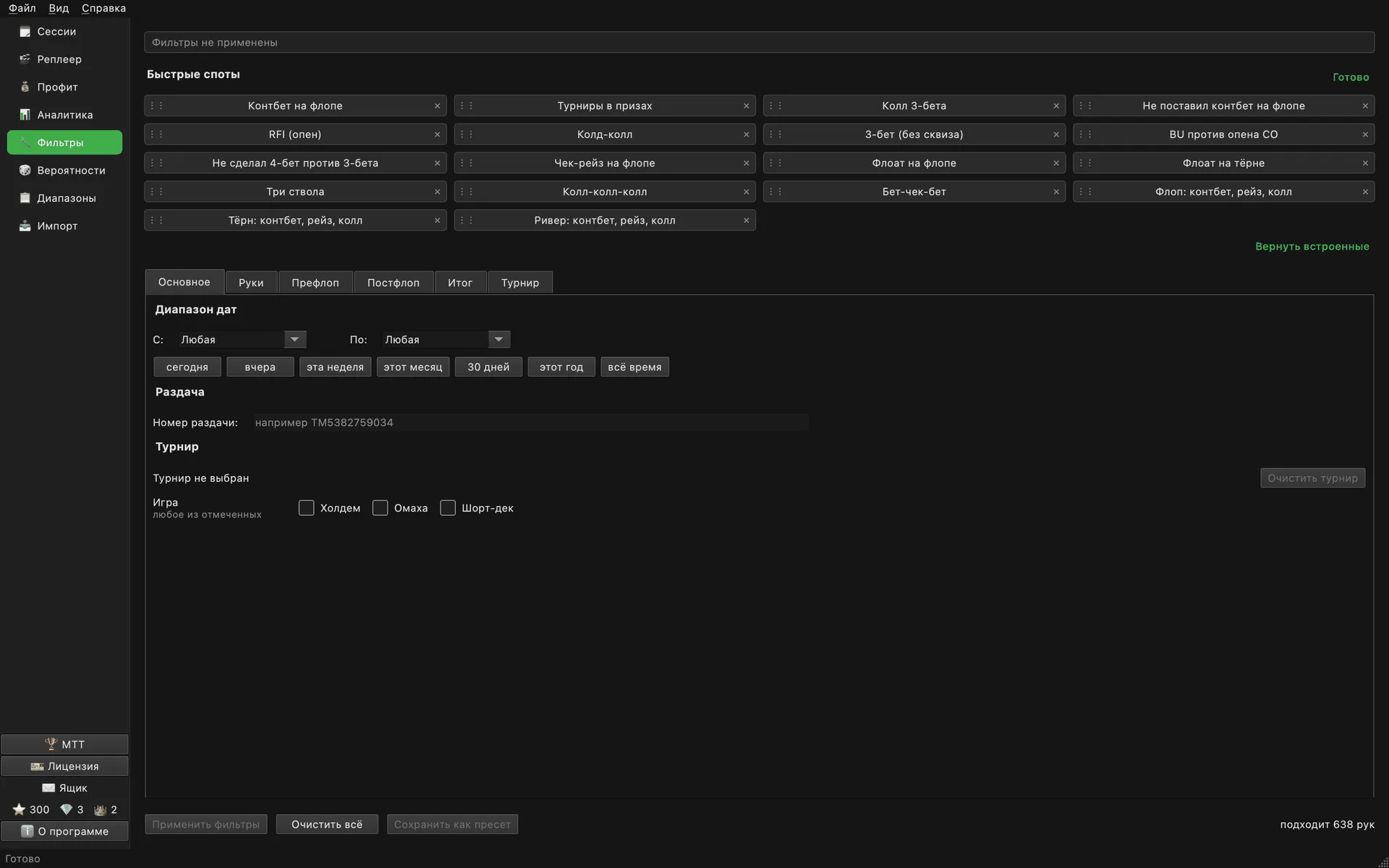The width and height of the screenshot is (1389, 868).
Task: Switch to the Итог tab
Action: click(x=460, y=282)
